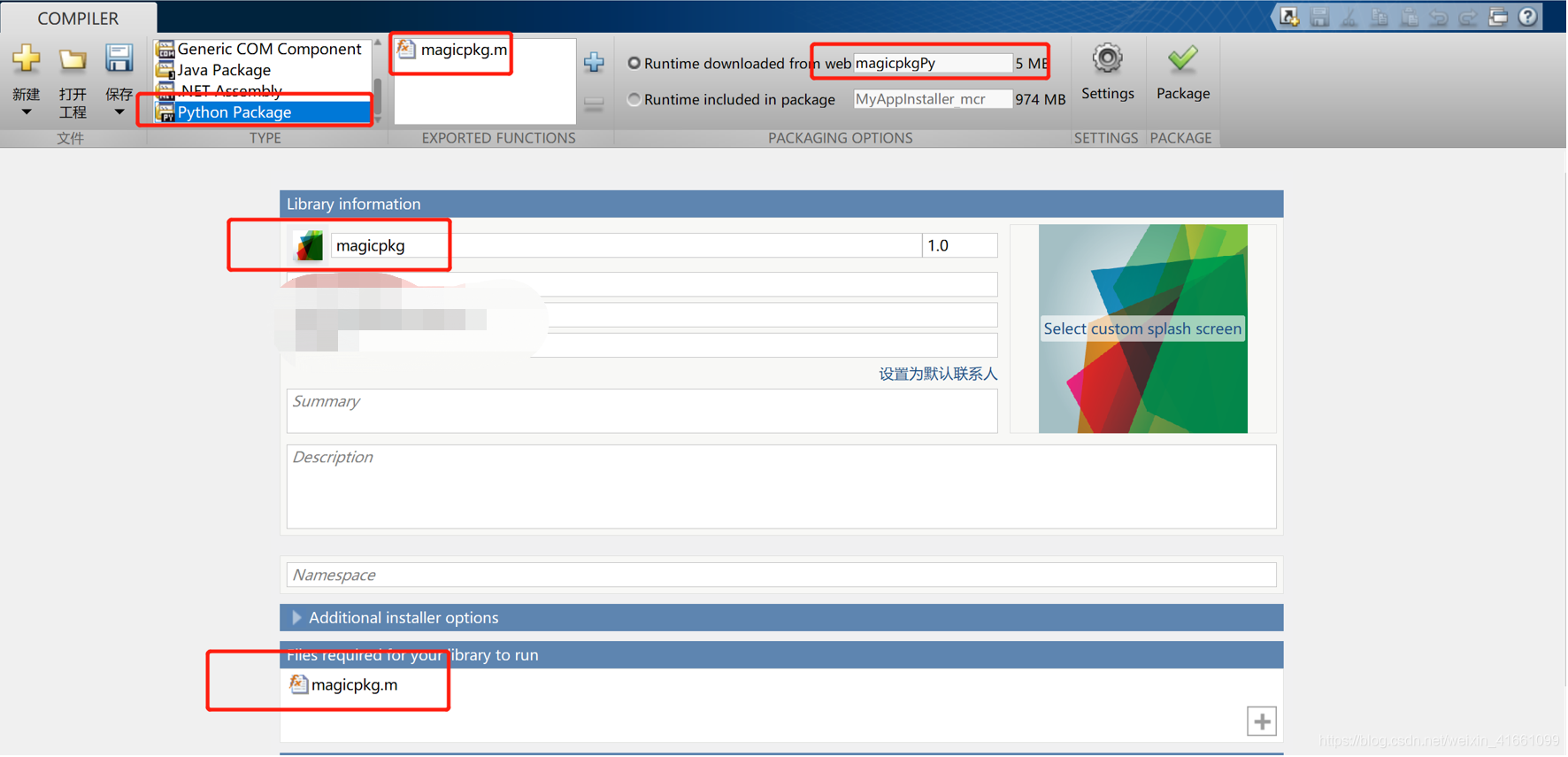Click the quick-access Cut scissors icon
Screen dimensions: 1568x757
pyautogui.click(x=1349, y=17)
